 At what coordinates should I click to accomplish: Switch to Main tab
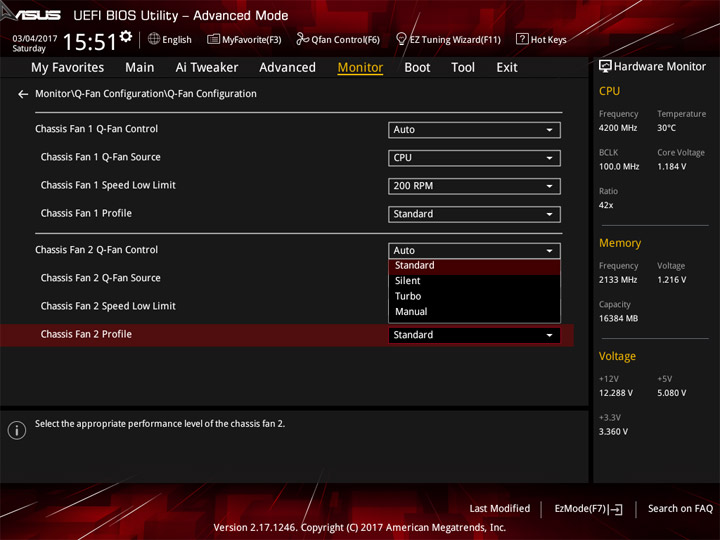140,68
